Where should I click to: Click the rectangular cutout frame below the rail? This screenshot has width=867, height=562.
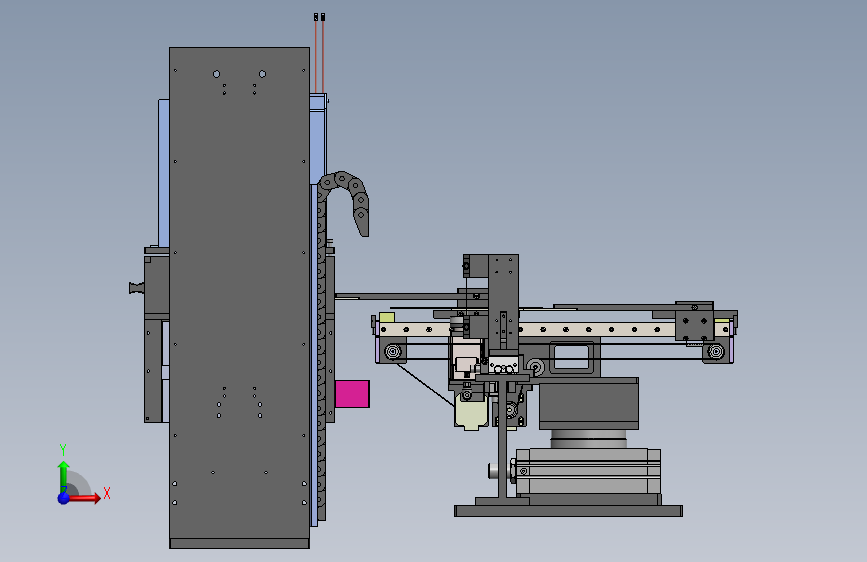pyautogui.click(x=572, y=357)
